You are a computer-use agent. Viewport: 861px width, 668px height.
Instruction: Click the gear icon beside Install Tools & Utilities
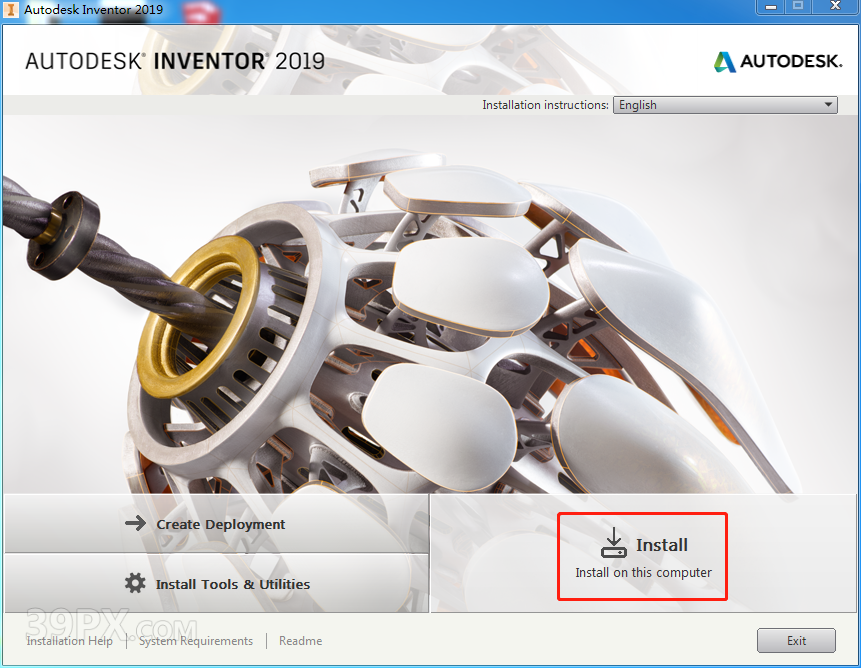pos(135,583)
